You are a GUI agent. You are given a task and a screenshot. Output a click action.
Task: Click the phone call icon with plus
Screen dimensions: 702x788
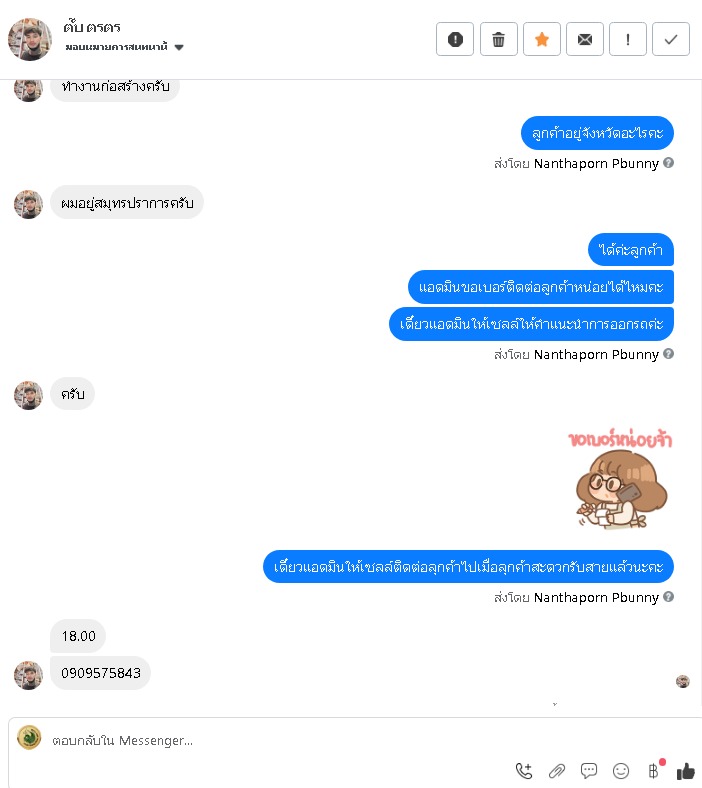tap(524, 770)
